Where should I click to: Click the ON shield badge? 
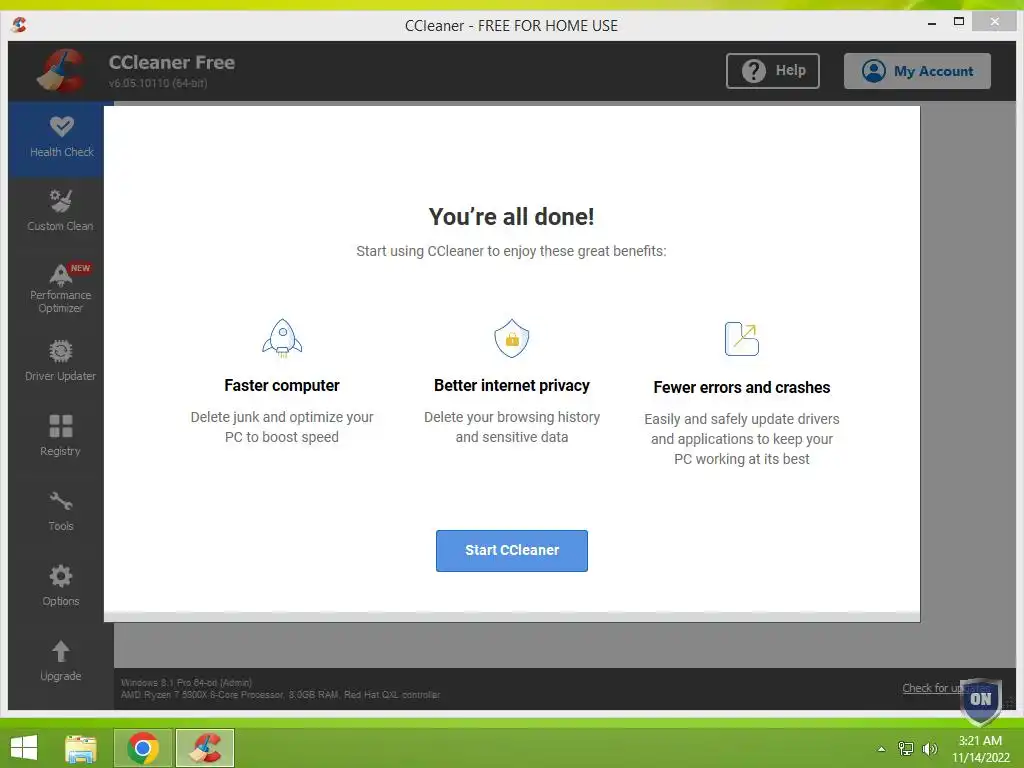(x=981, y=700)
